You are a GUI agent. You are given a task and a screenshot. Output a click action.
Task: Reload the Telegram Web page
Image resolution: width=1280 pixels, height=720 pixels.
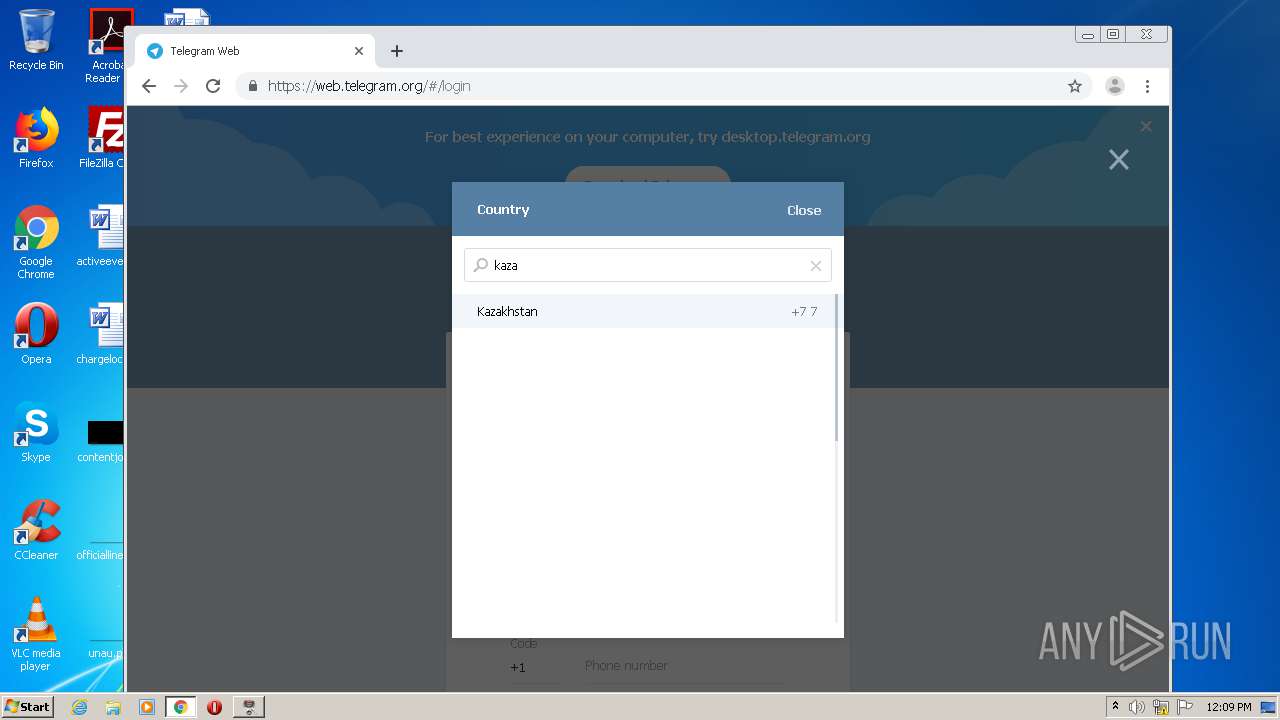pos(213,86)
